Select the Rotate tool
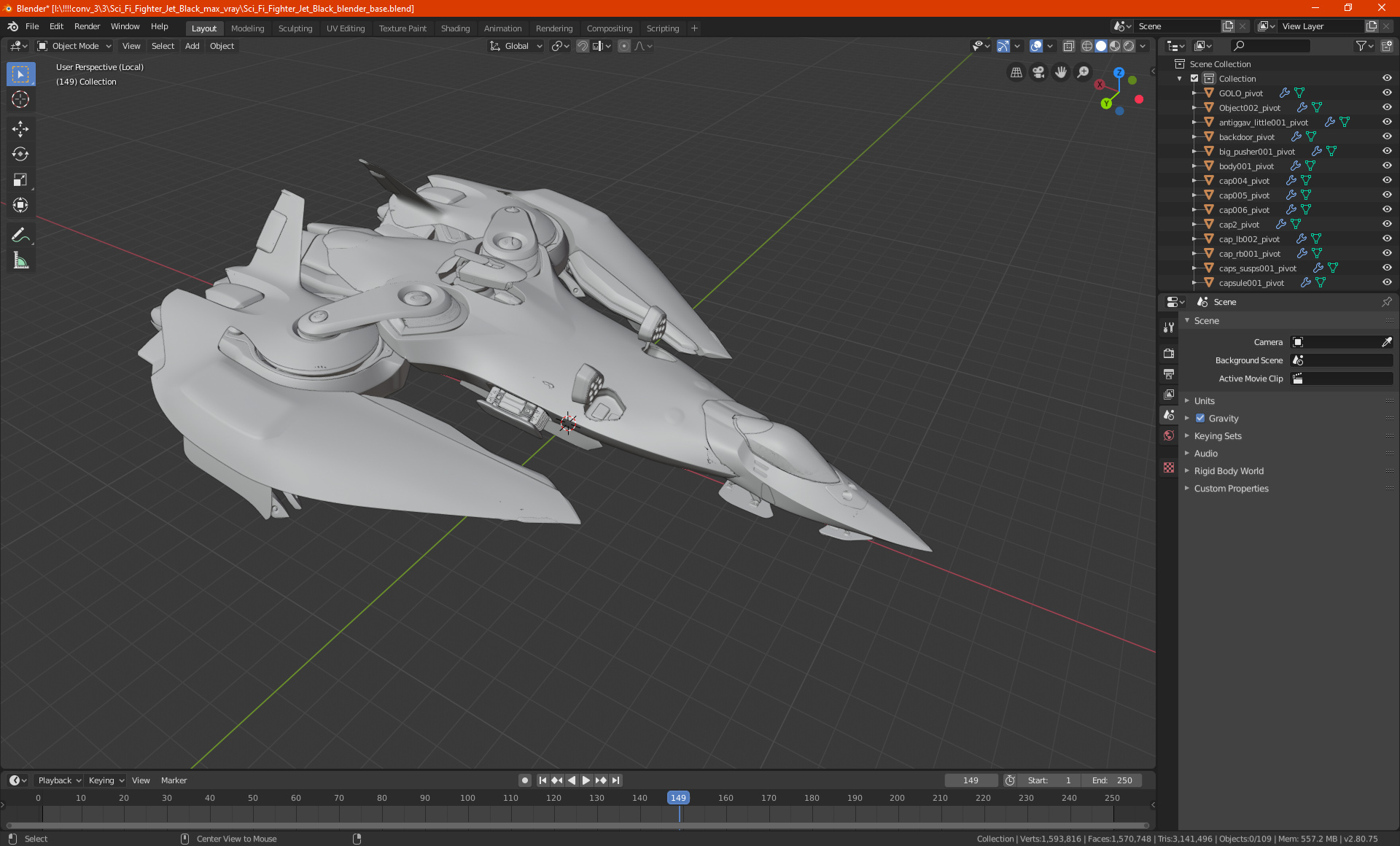Image resolution: width=1400 pixels, height=846 pixels. click(20, 154)
